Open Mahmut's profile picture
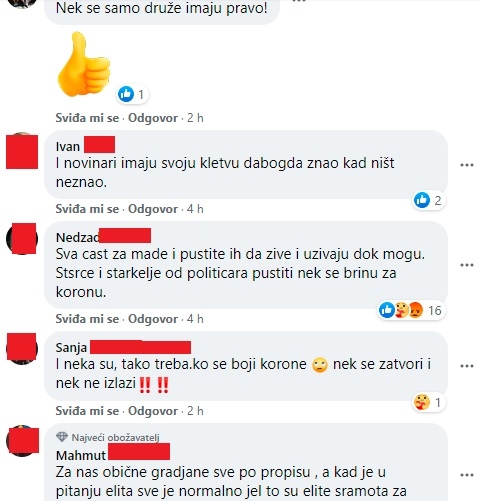481x501 pixels. (22, 441)
